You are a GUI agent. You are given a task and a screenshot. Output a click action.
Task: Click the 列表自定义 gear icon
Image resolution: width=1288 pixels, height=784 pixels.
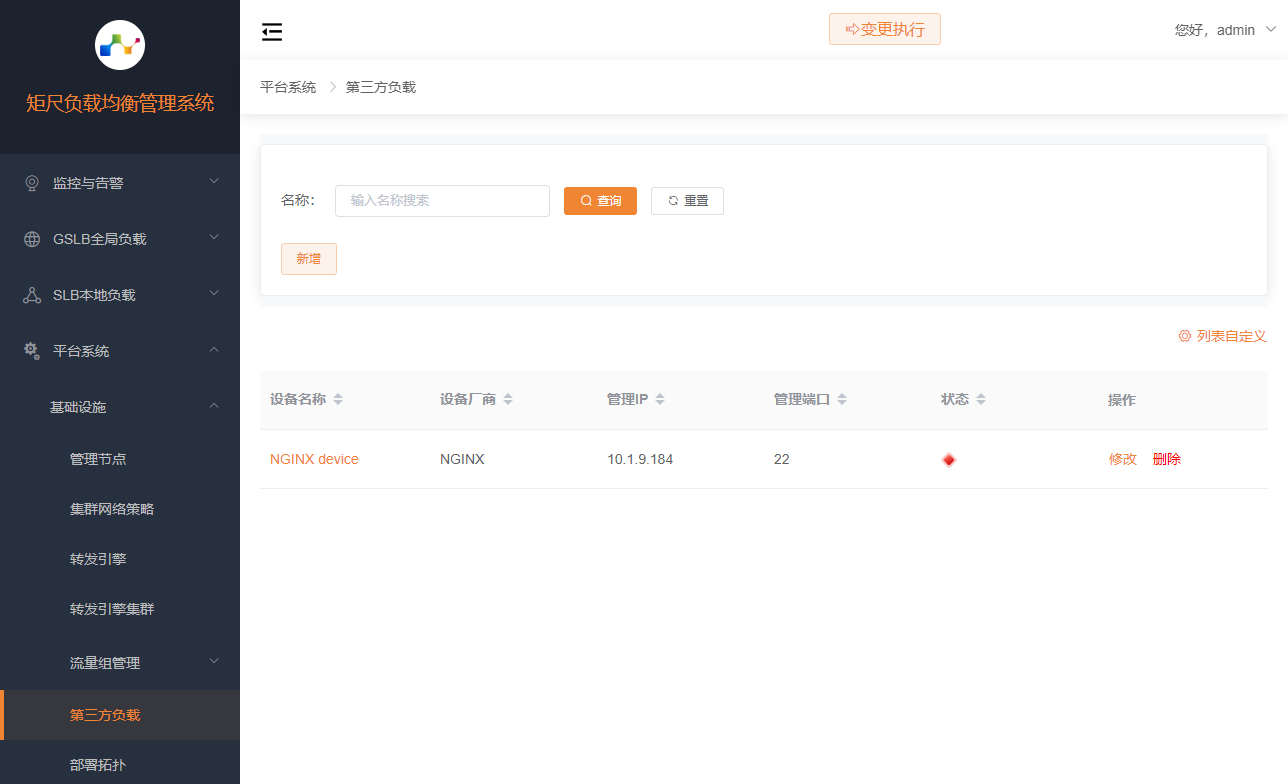[1184, 336]
